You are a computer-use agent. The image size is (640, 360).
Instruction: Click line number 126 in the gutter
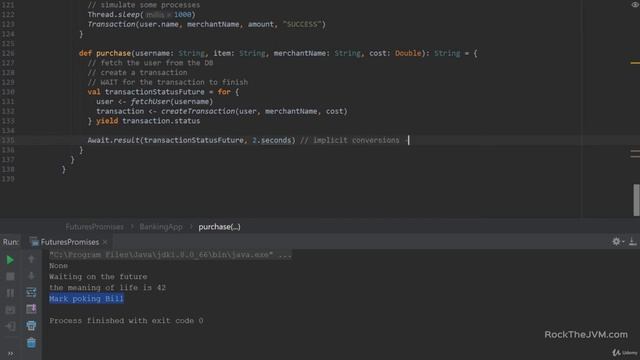click(8, 53)
